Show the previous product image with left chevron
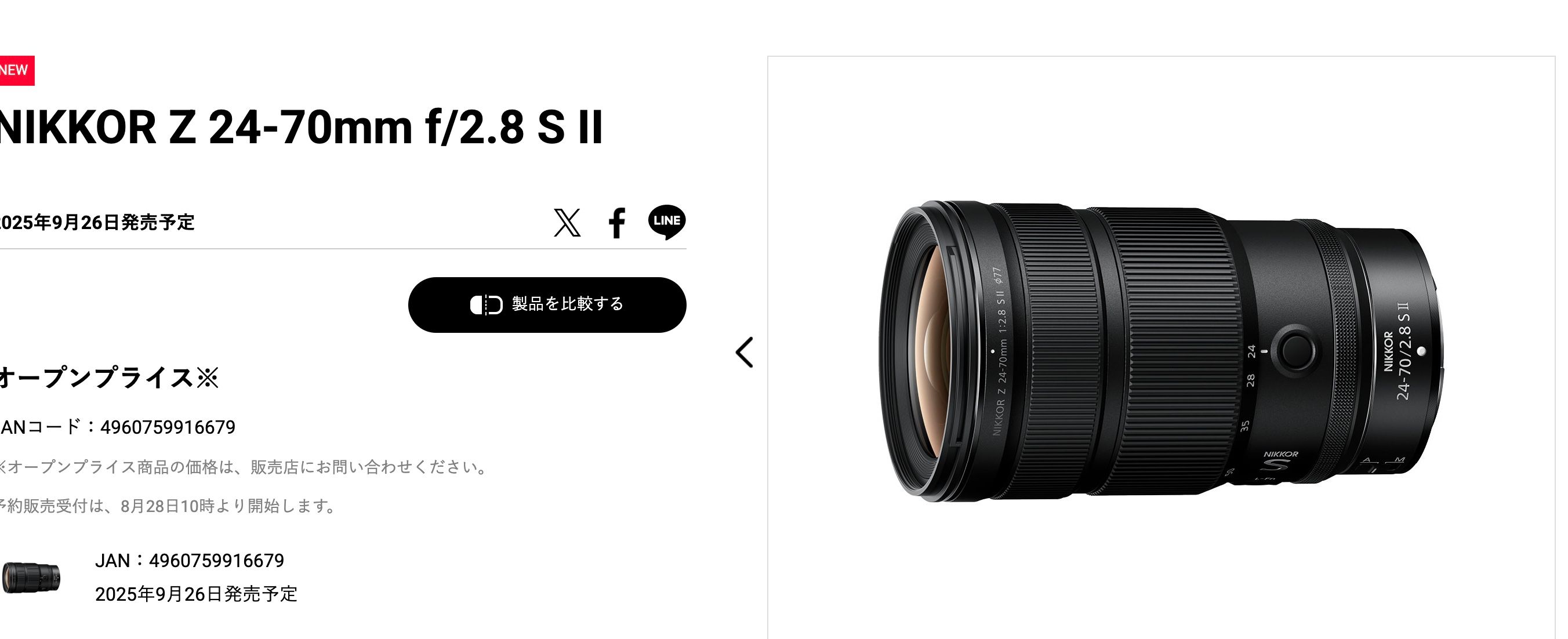The height and width of the screenshot is (639, 1568). (745, 353)
